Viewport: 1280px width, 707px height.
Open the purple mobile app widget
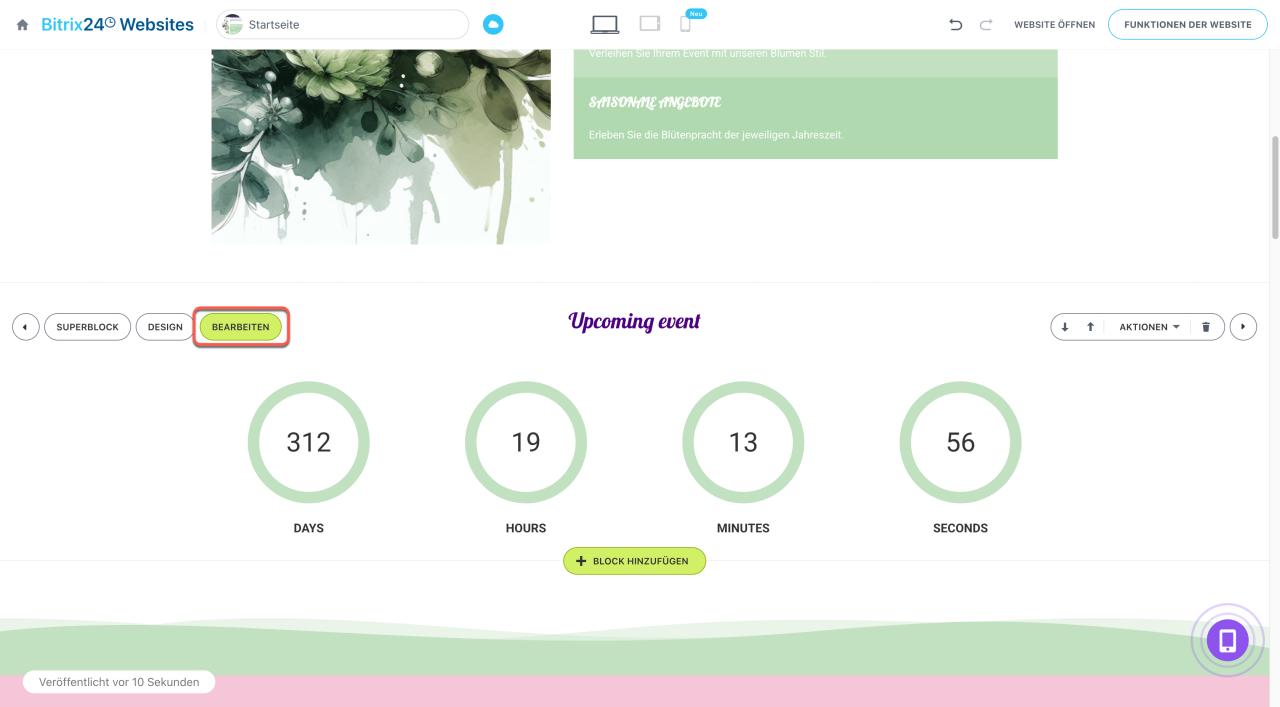tap(1227, 641)
